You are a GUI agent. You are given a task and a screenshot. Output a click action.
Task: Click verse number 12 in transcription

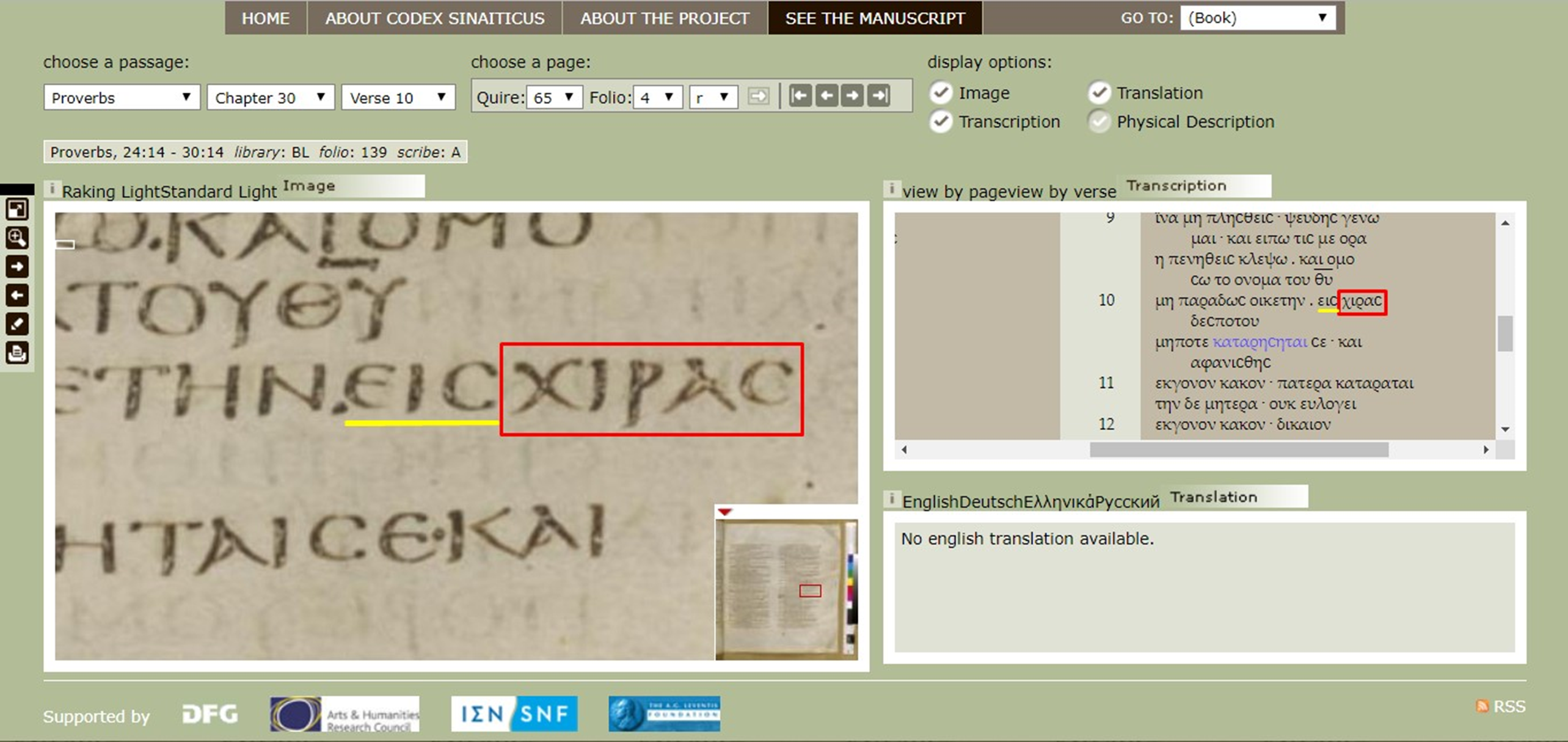[x=1106, y=424]
